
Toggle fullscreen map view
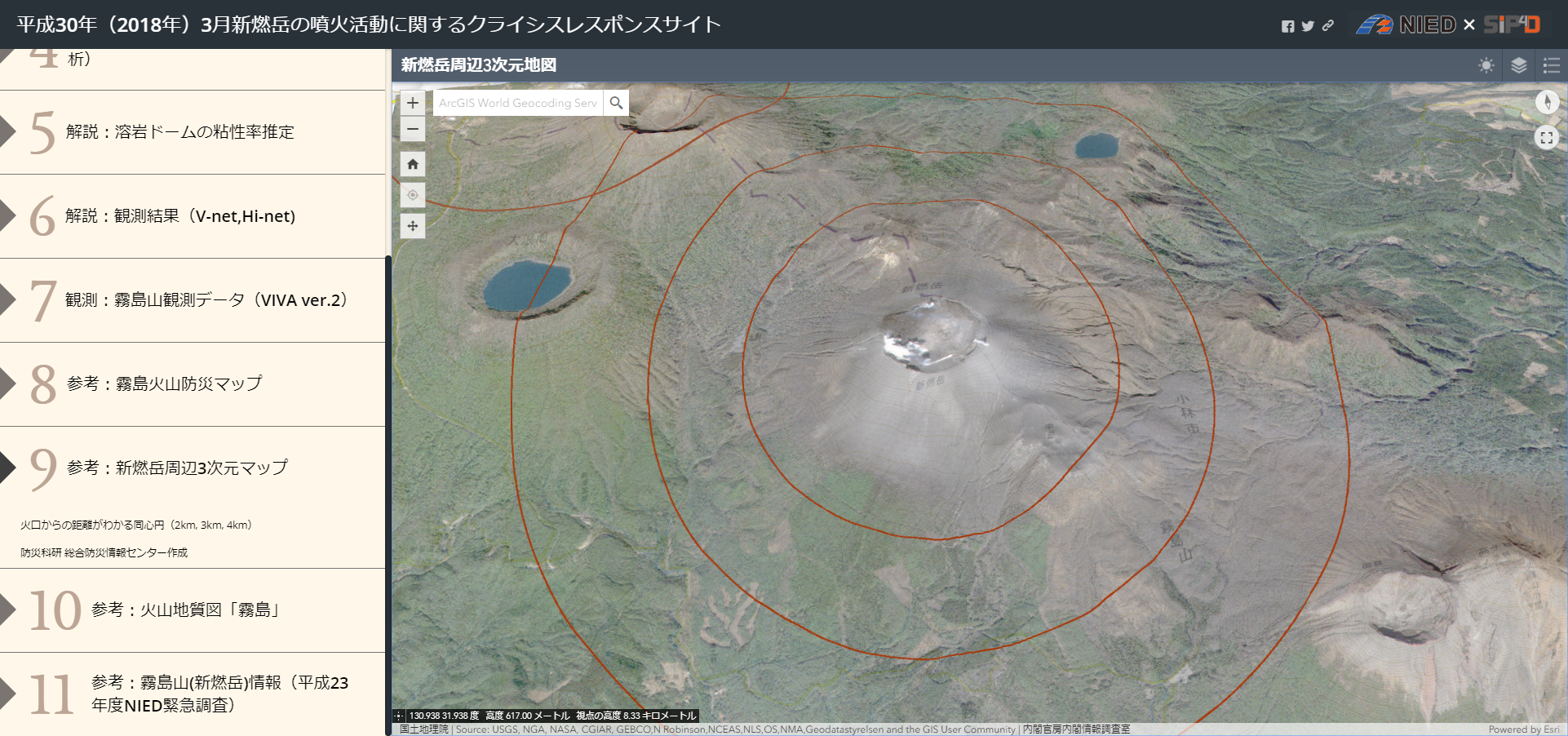coord(1547,138)
